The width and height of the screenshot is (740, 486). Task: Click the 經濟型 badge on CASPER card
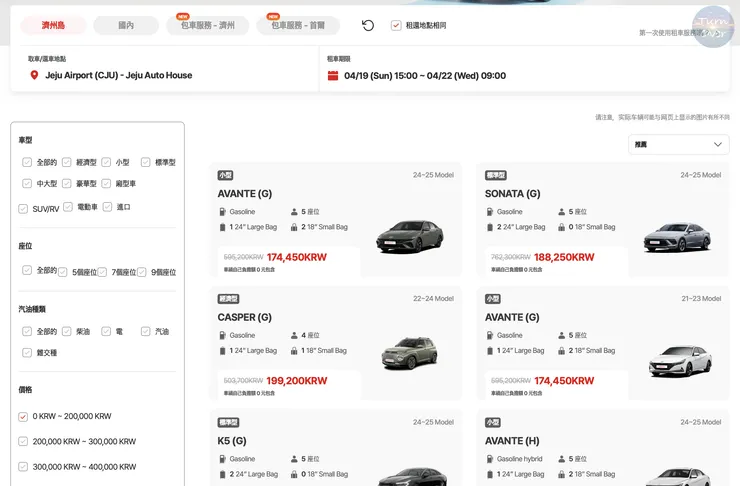(228, 299)
